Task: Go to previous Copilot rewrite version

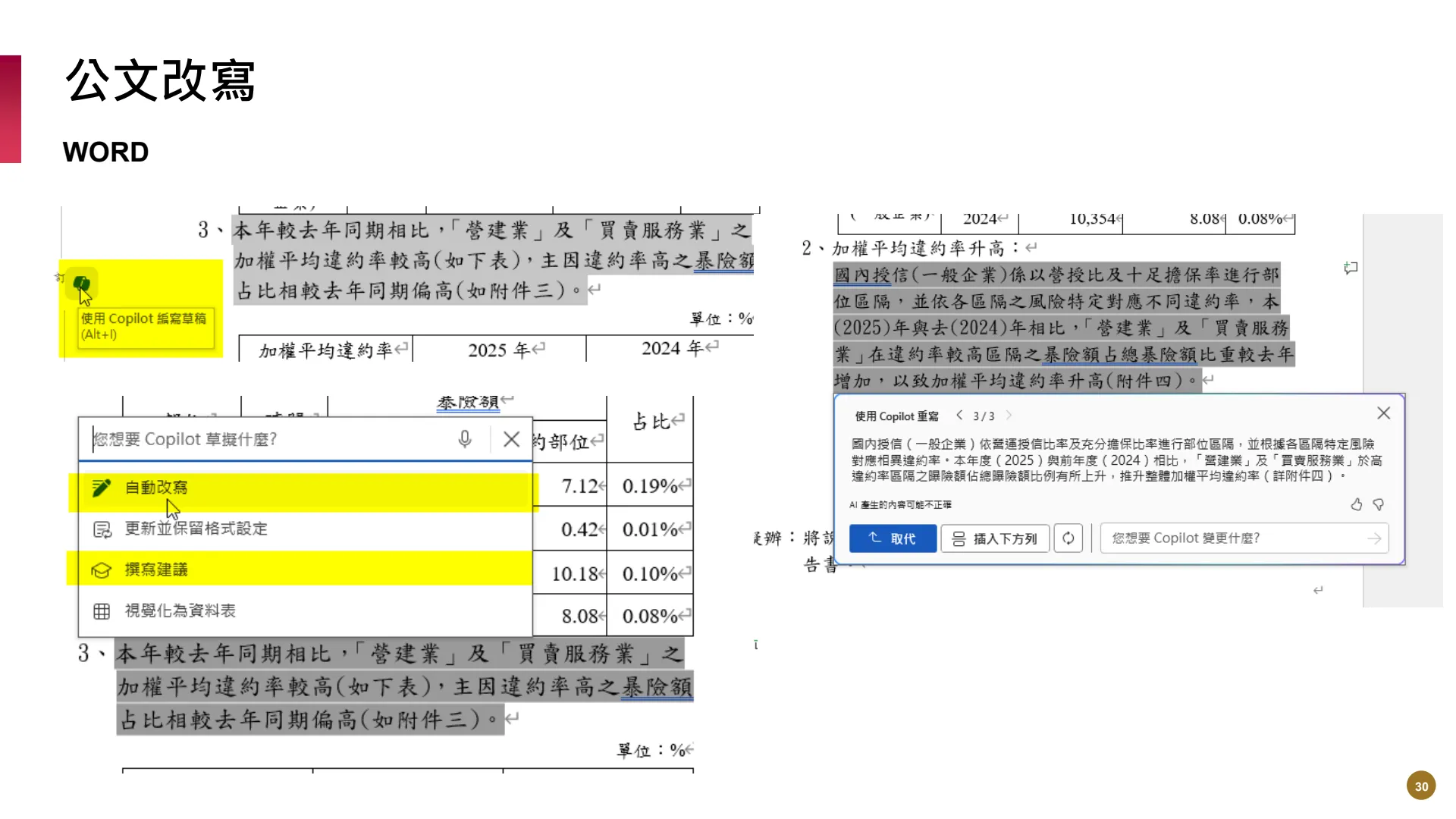Action: tap(959, 415)
